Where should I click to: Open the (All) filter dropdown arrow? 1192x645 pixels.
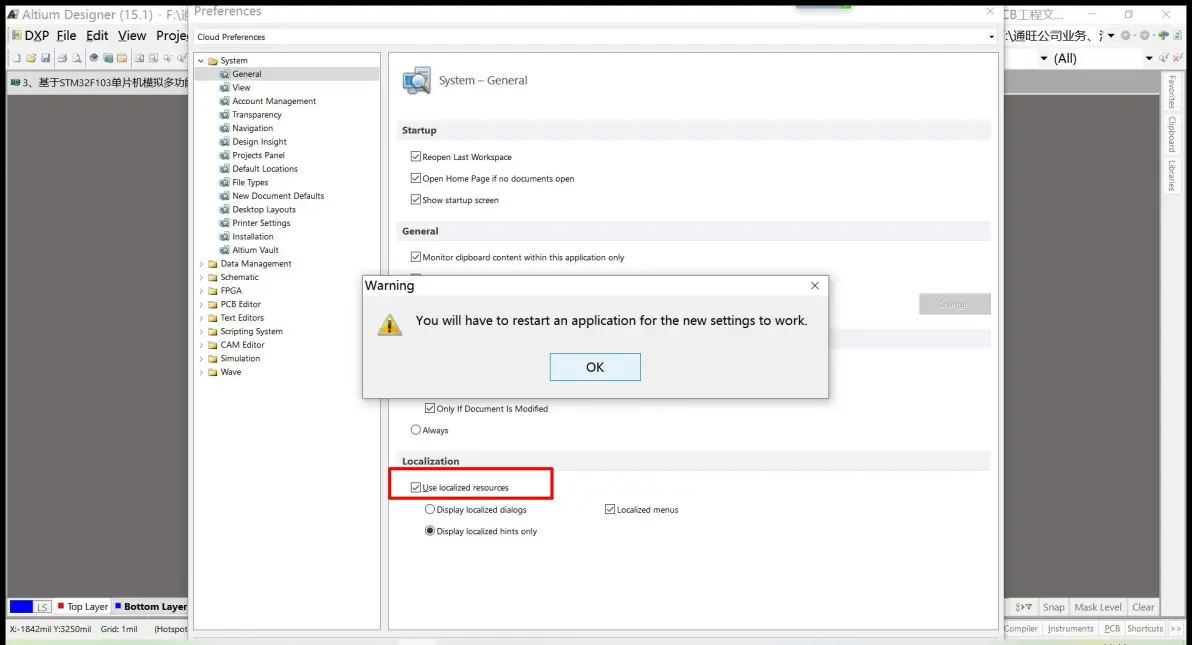coord(1149,58)
